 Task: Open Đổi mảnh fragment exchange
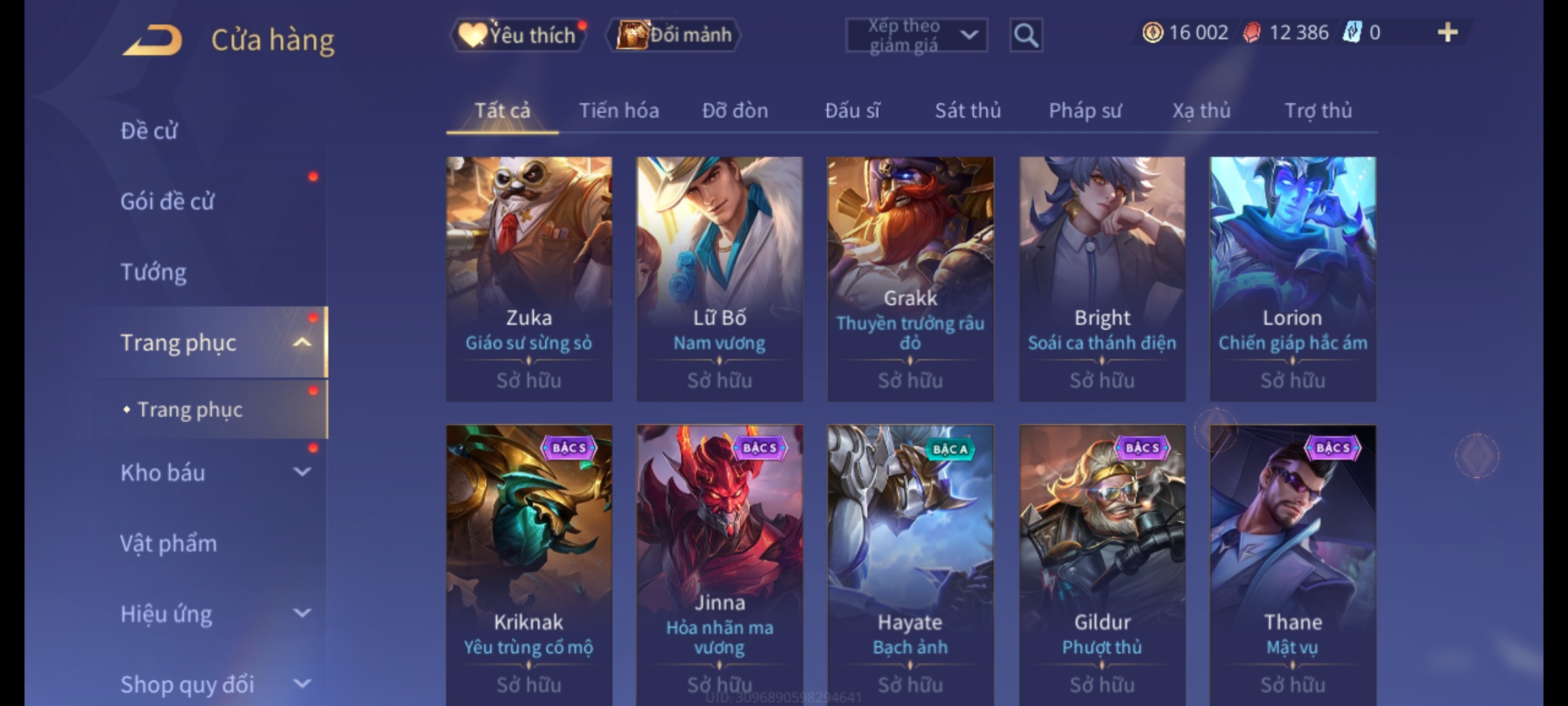coord(674,35)
